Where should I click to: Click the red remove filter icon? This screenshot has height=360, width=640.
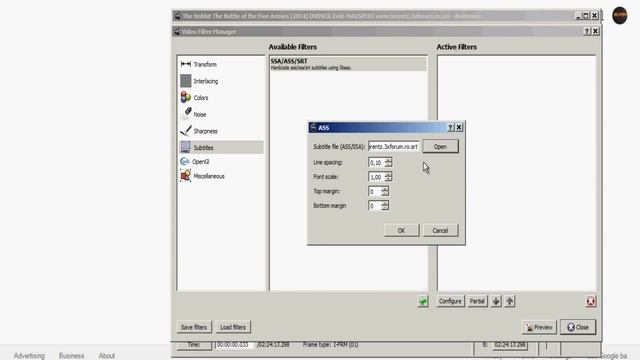coord(590,301)
